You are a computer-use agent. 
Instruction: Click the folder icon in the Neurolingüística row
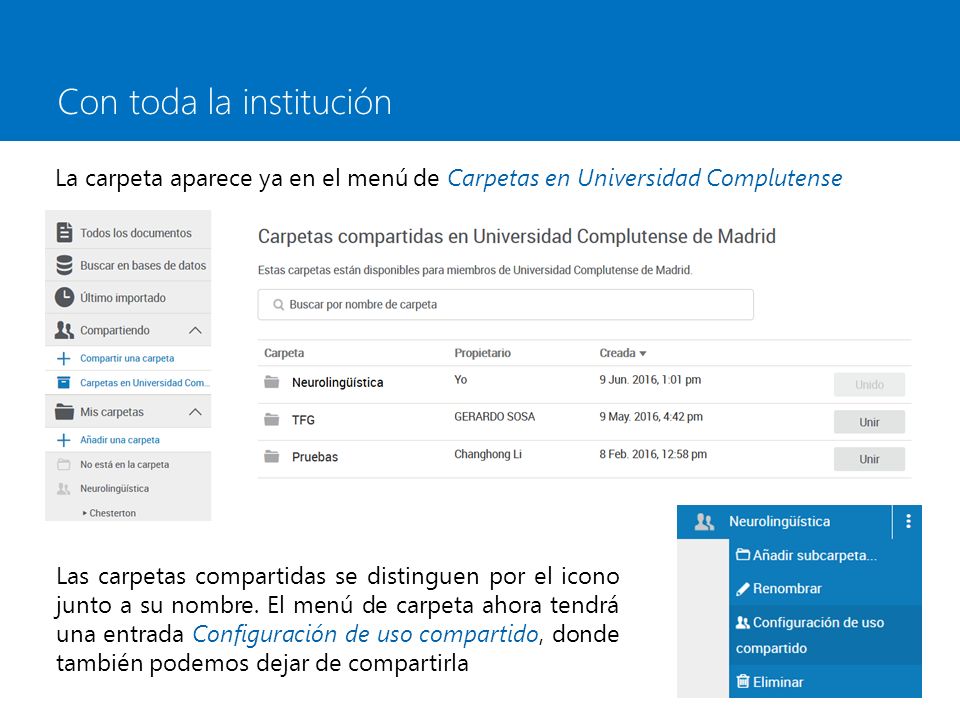pos(272,382)
